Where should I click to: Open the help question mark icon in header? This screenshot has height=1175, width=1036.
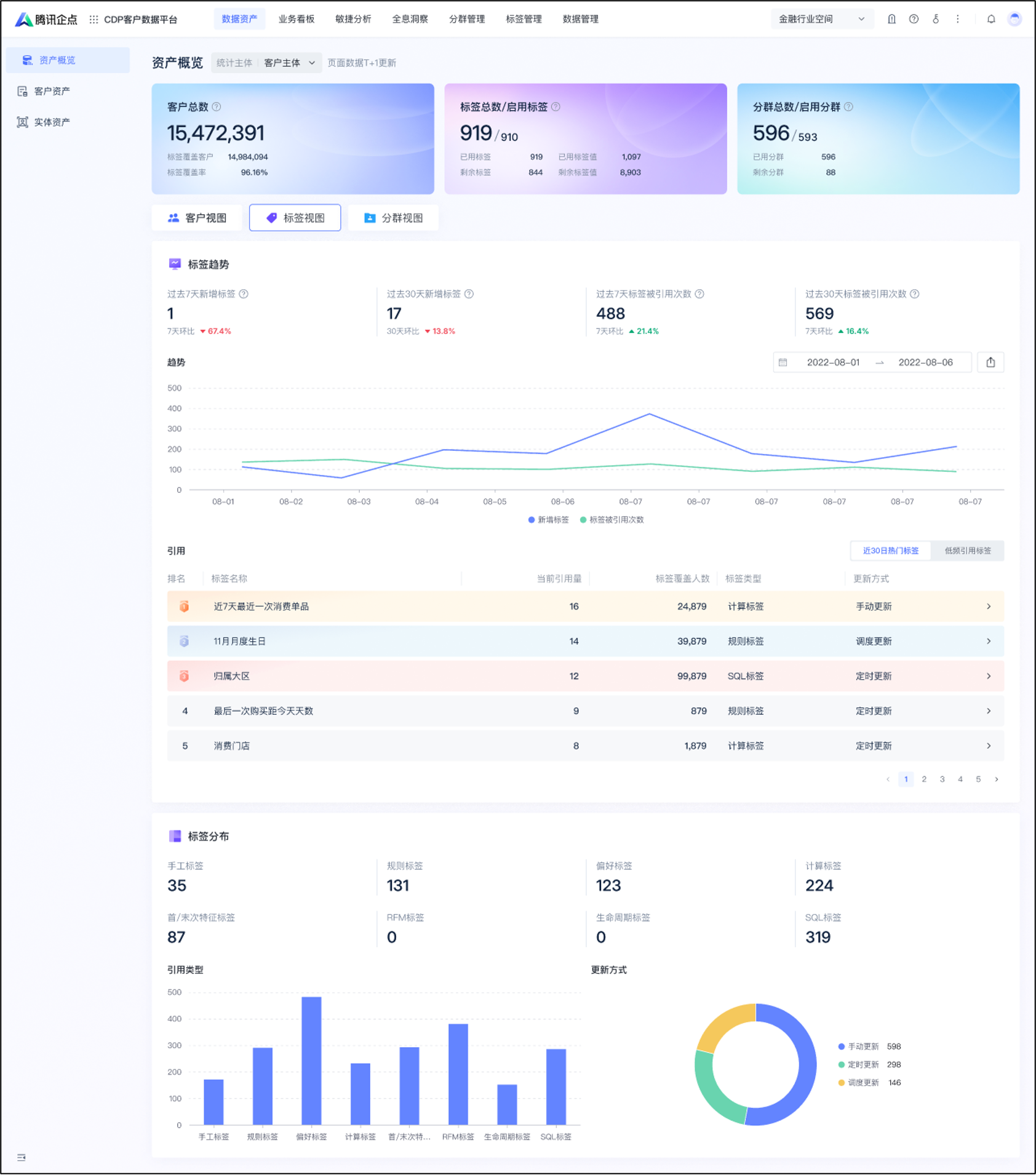(x=914, y=19)
